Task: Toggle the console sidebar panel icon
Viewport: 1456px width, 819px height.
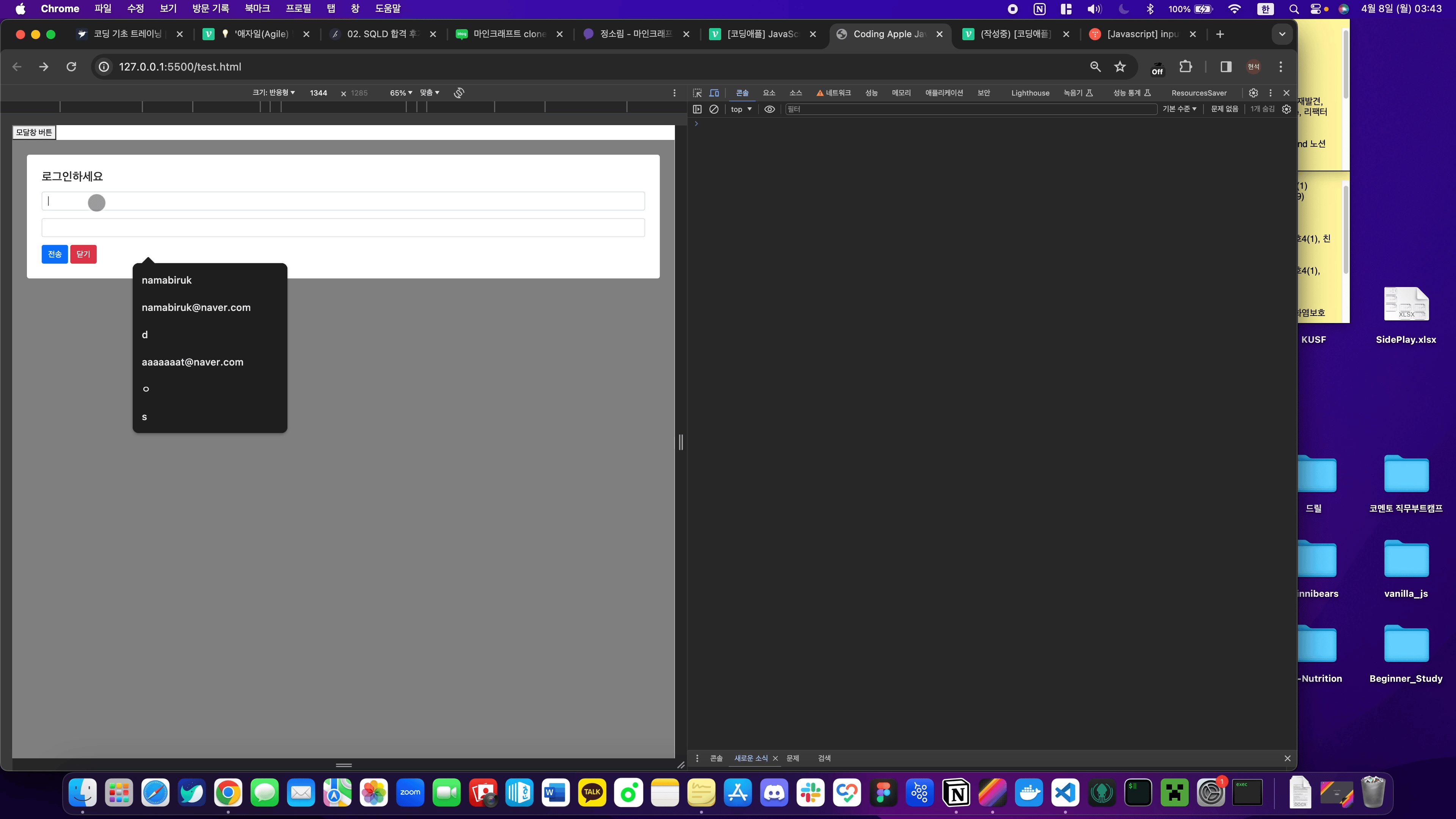Action: [697, 109]
